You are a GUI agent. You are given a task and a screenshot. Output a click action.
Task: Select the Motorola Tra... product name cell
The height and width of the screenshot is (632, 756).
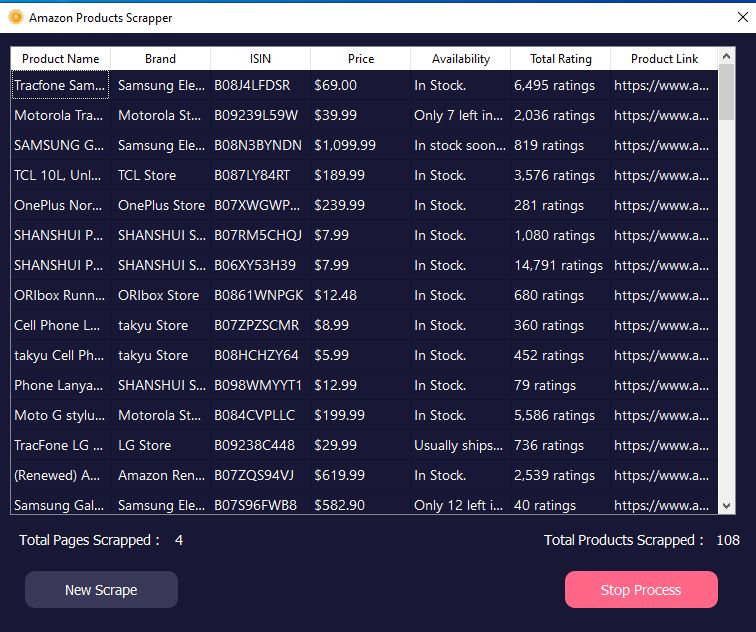(x=61, y=115)
